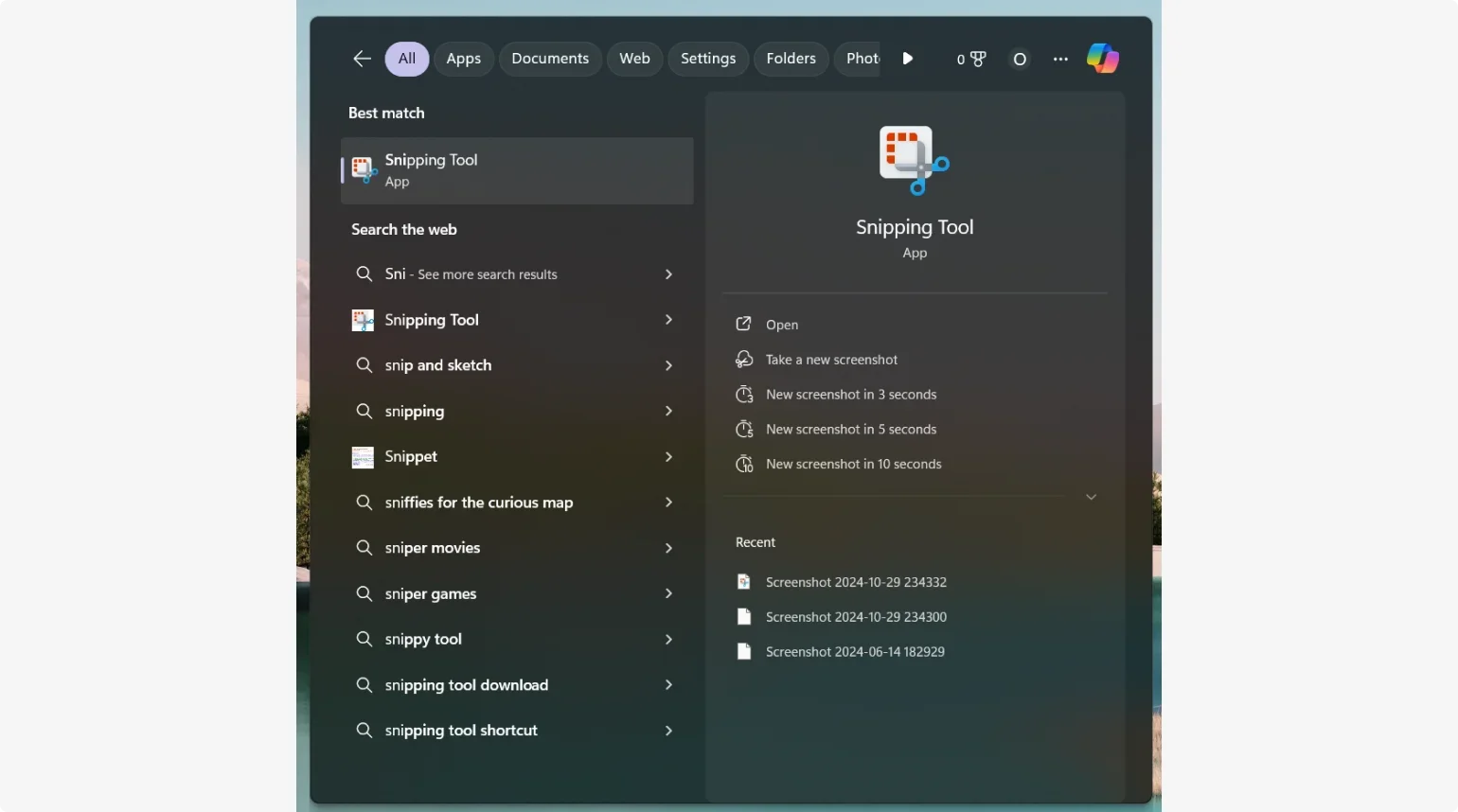Click the magnifier next to 'snip and sketch'
This screenshot has height=812, width=1458.
point(364,365)
